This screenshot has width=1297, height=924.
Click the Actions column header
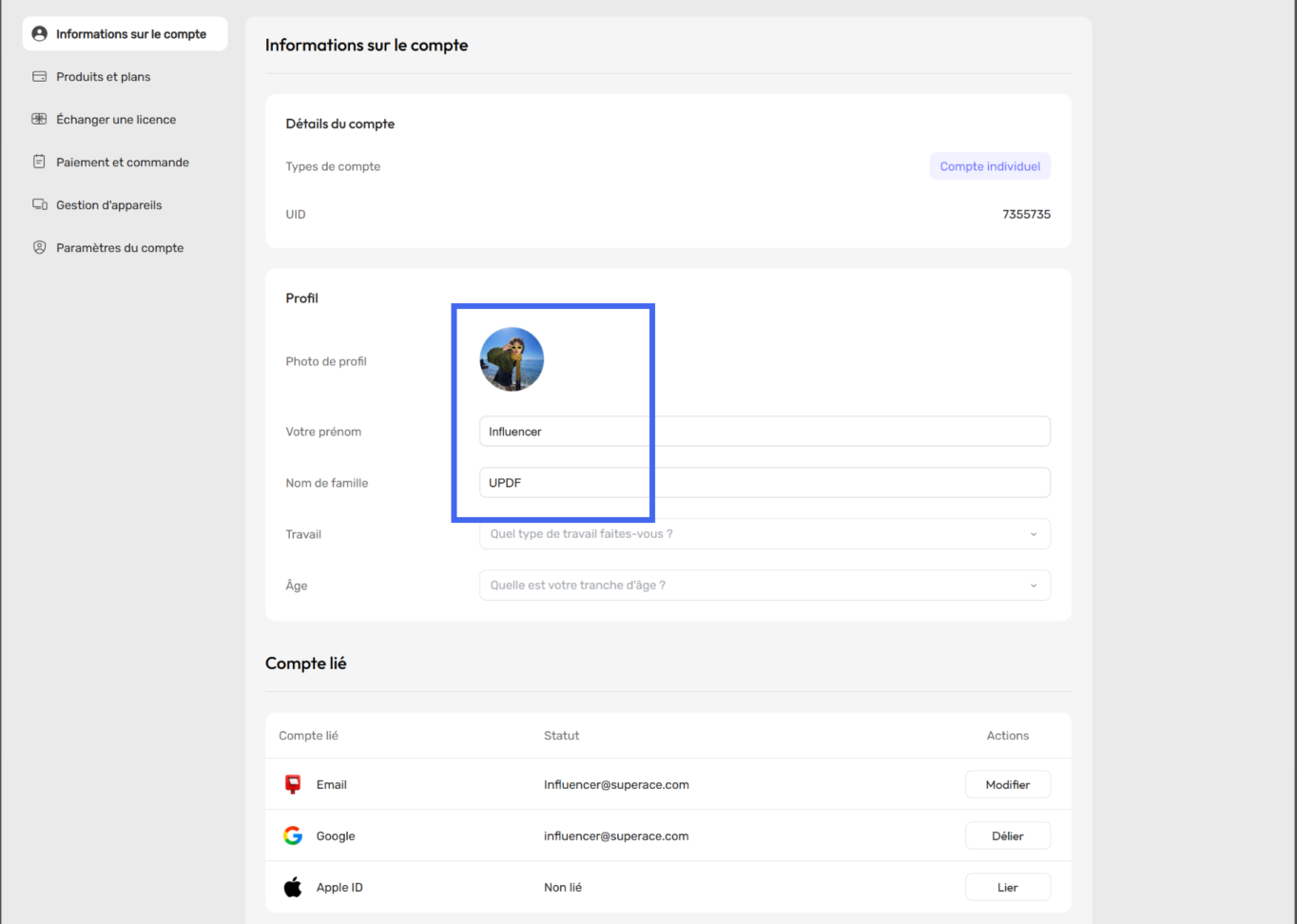(1008, 735)
